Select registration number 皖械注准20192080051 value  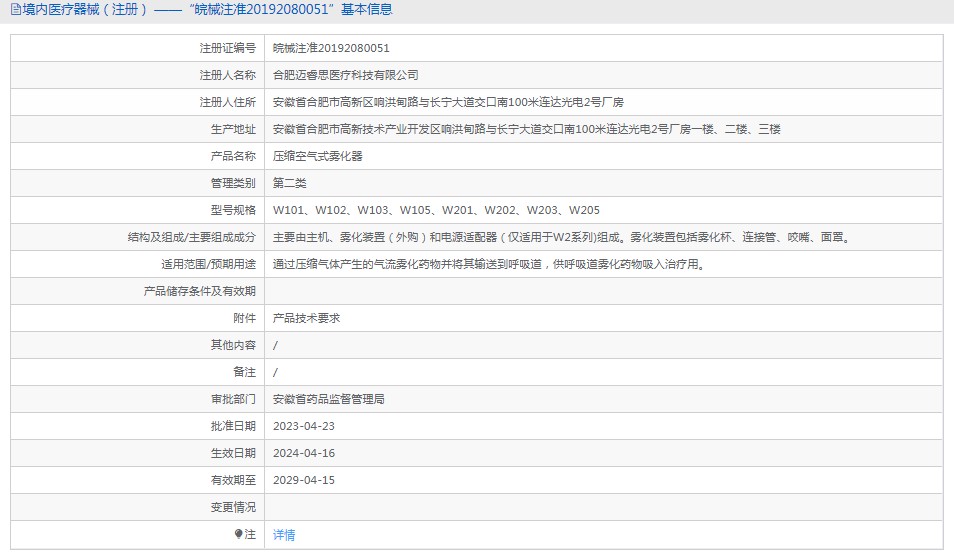(331, 48)
